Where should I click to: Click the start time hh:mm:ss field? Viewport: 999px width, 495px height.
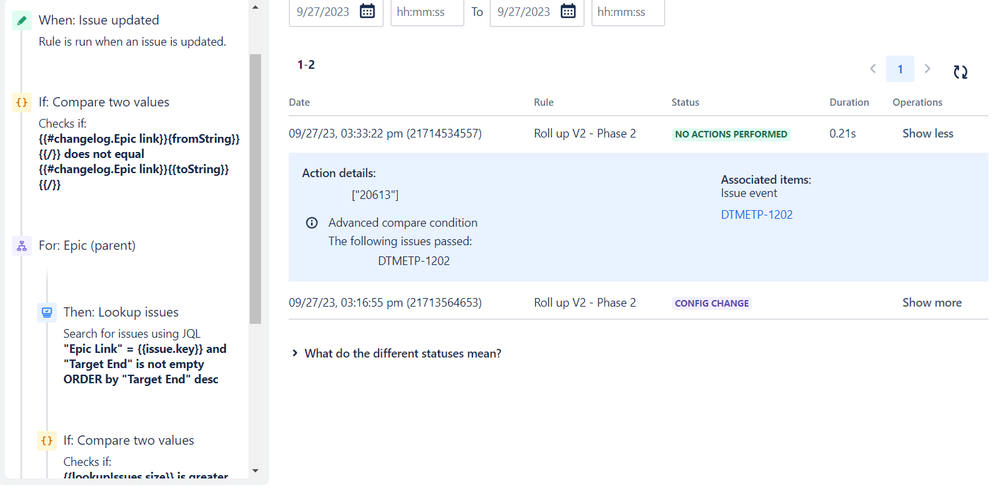tap(428, 11)
